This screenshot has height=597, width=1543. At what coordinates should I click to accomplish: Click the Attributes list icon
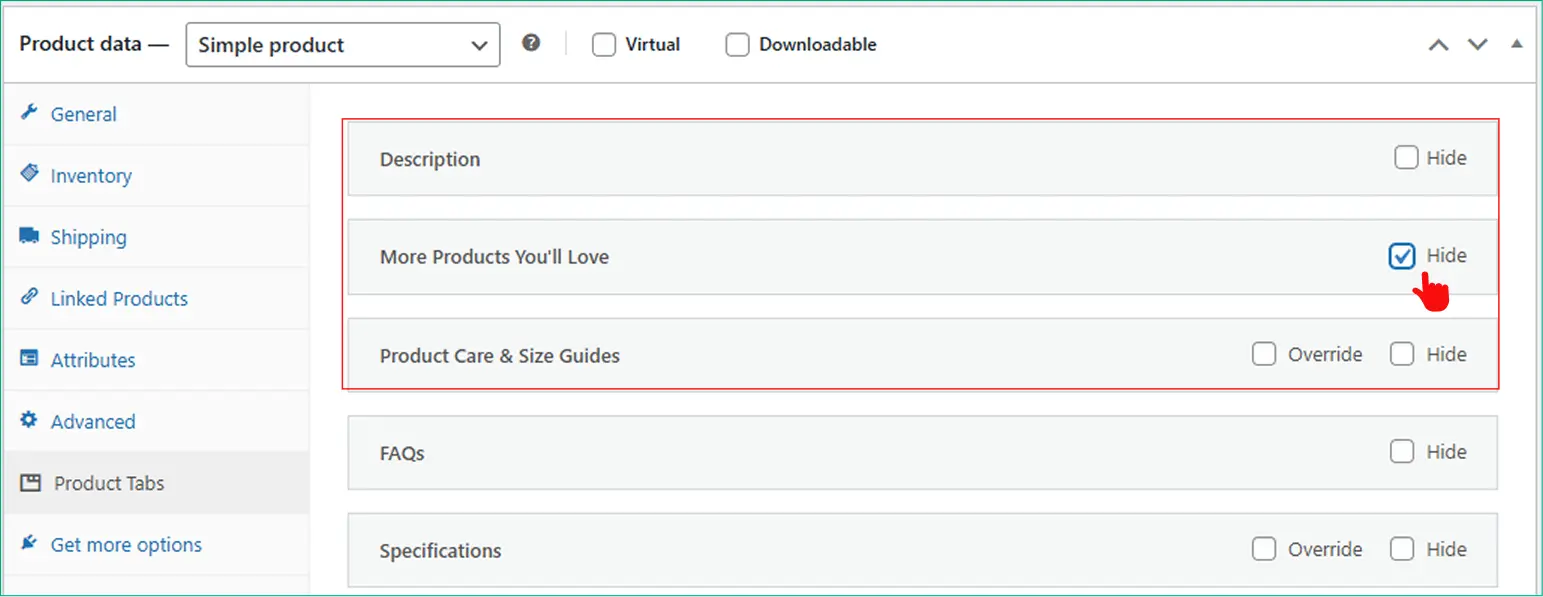(30, 359)
